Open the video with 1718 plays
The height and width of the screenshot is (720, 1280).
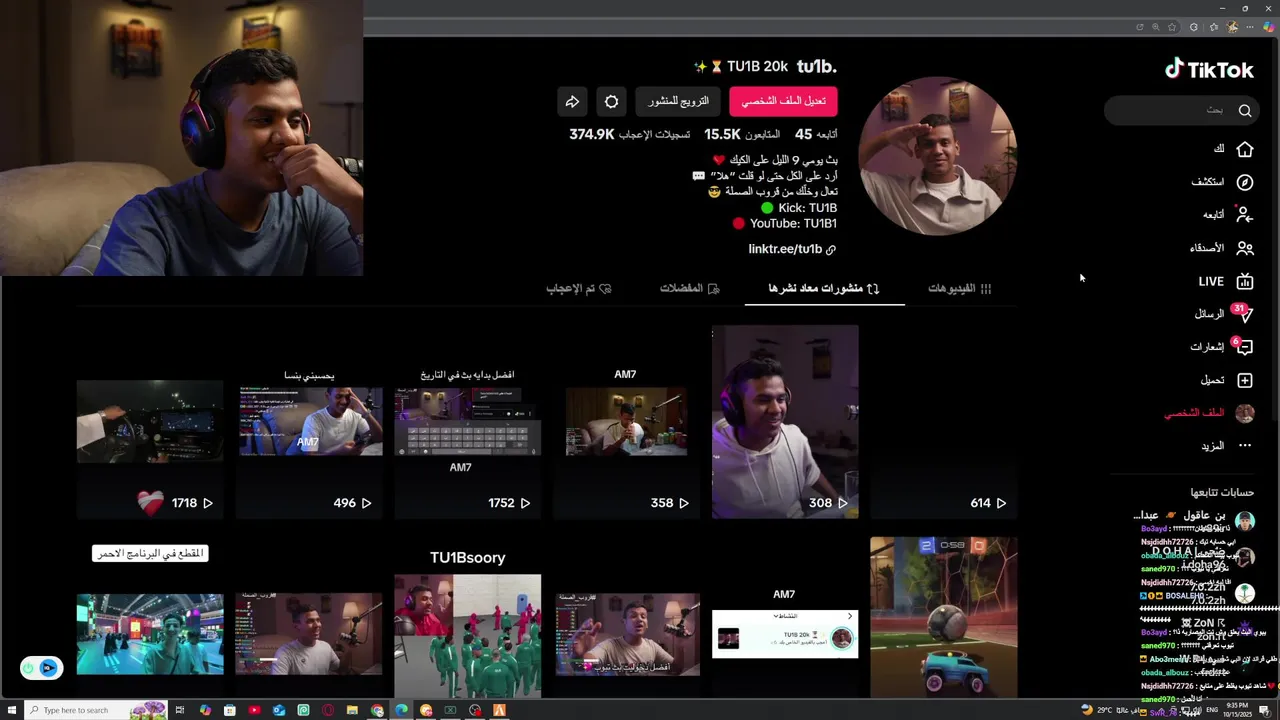pyautogui.click(x=150, y=422)
